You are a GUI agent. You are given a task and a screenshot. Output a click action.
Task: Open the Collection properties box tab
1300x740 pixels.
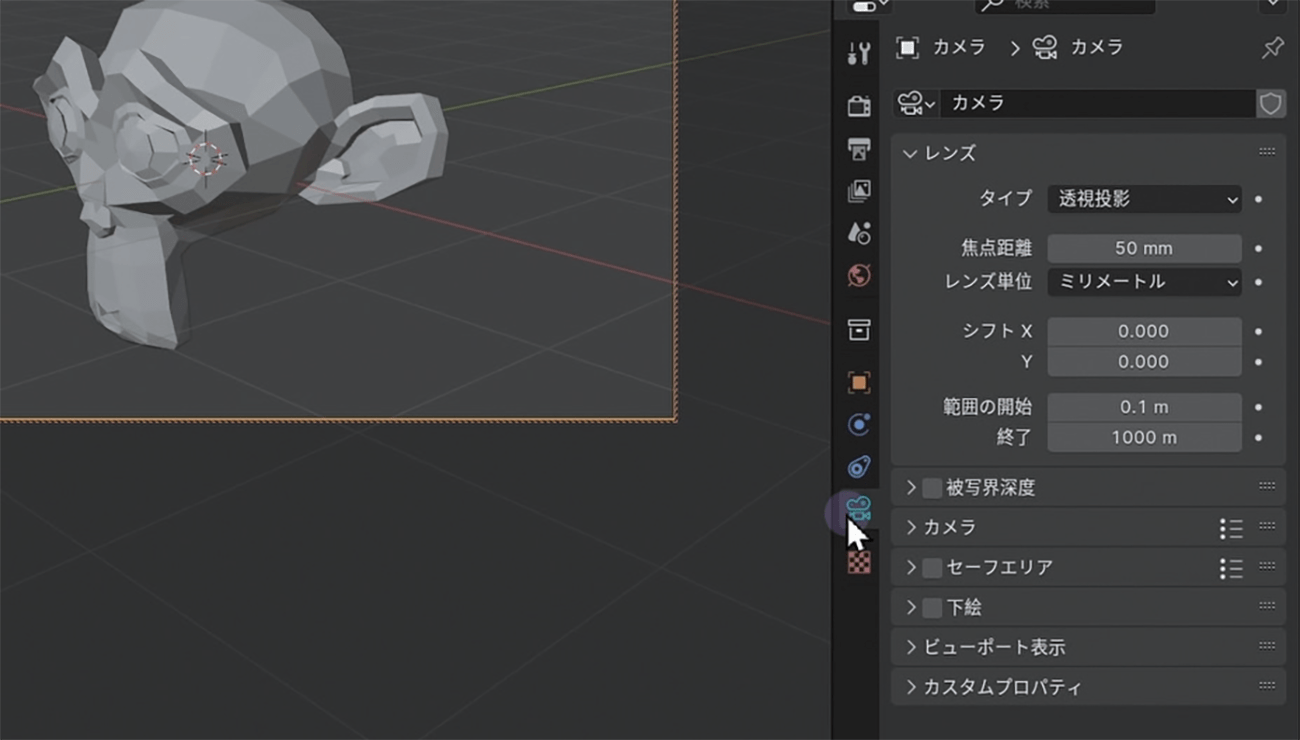(x=858, y=329)
